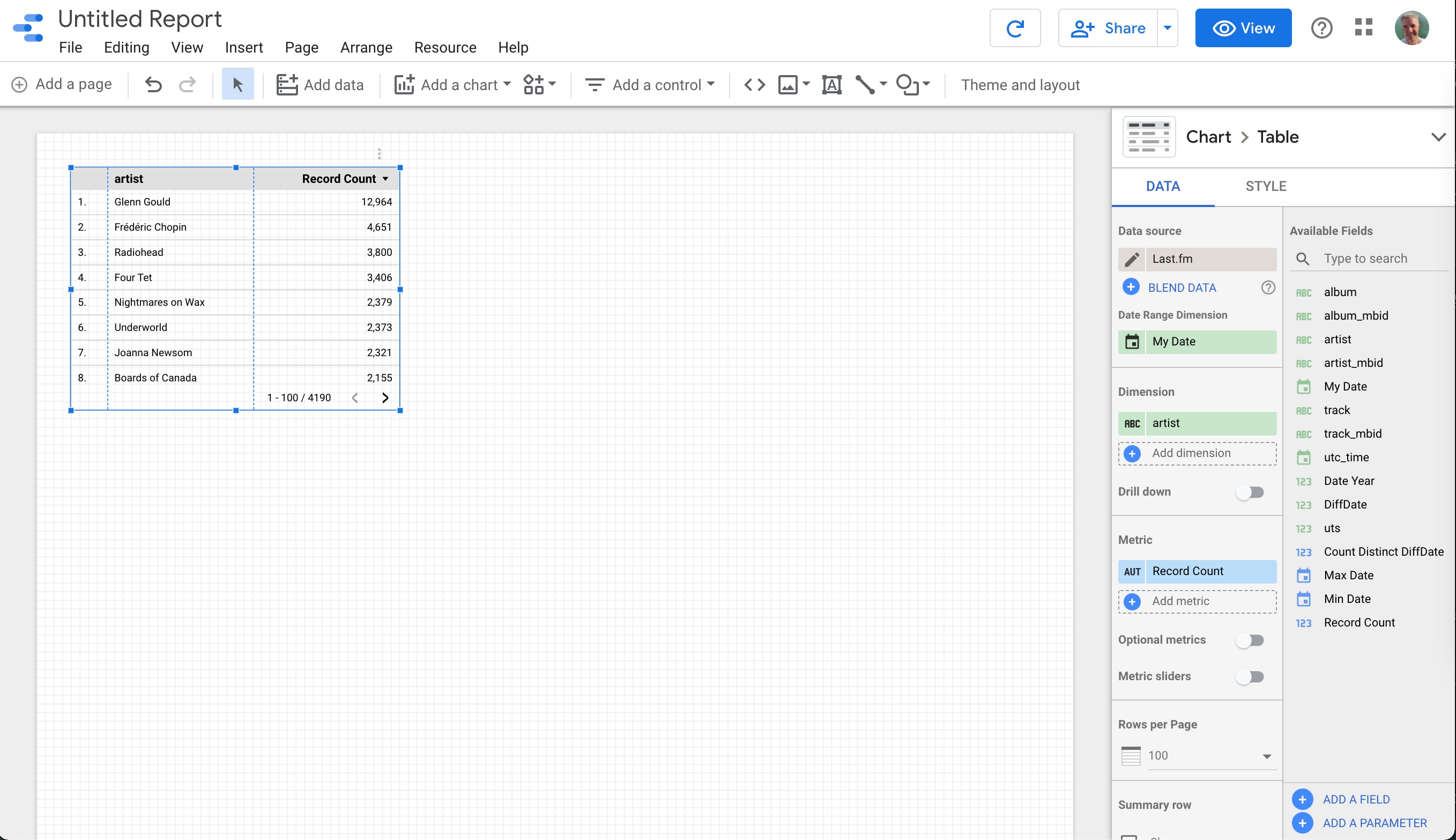Image resolution: width=1456 pixels, height=840 pixels.
Task: Open the Arrange menu
Action: 366,48
